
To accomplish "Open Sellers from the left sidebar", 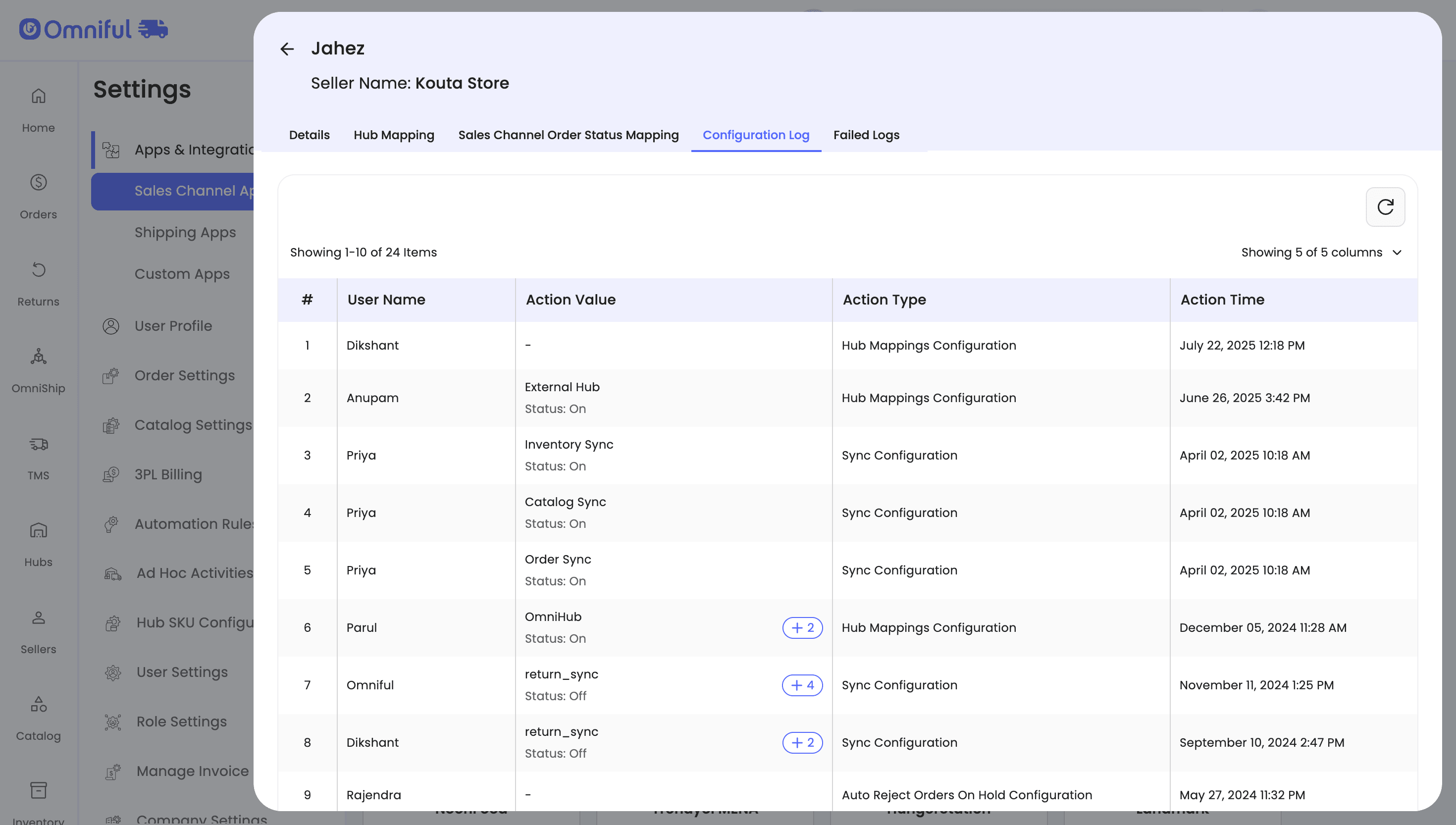I will pyautogui.click(x=39, y=631).
